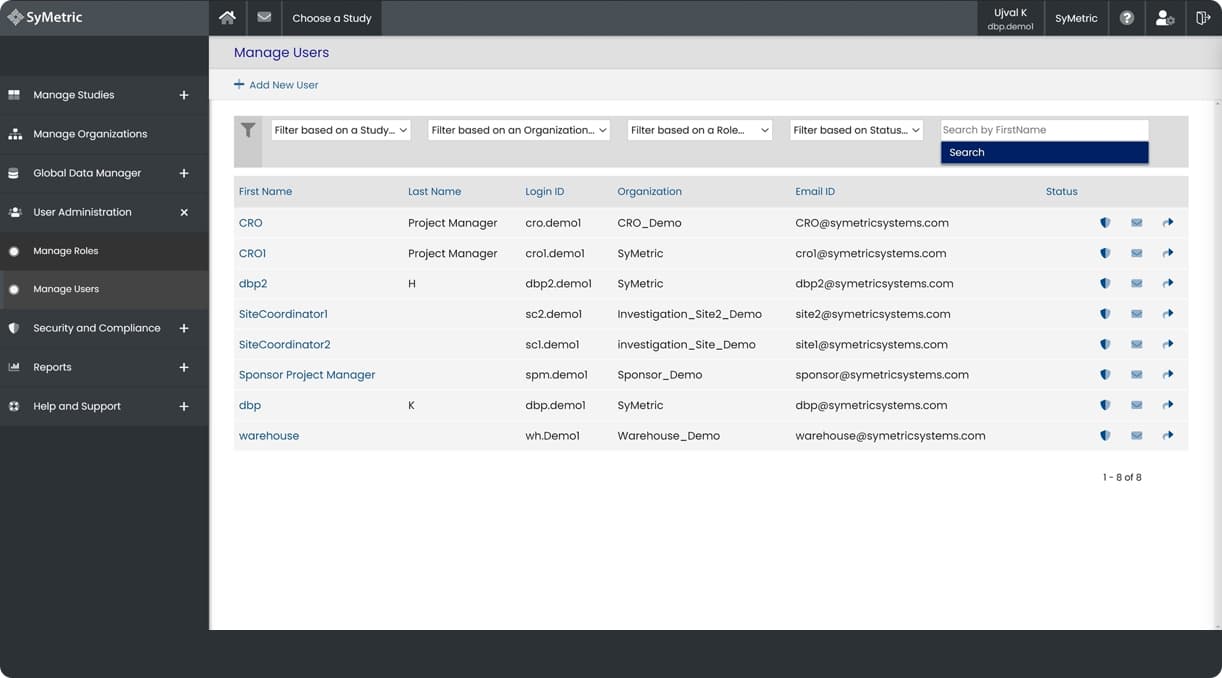Click the logout icon in the top-right corner

1203,17
